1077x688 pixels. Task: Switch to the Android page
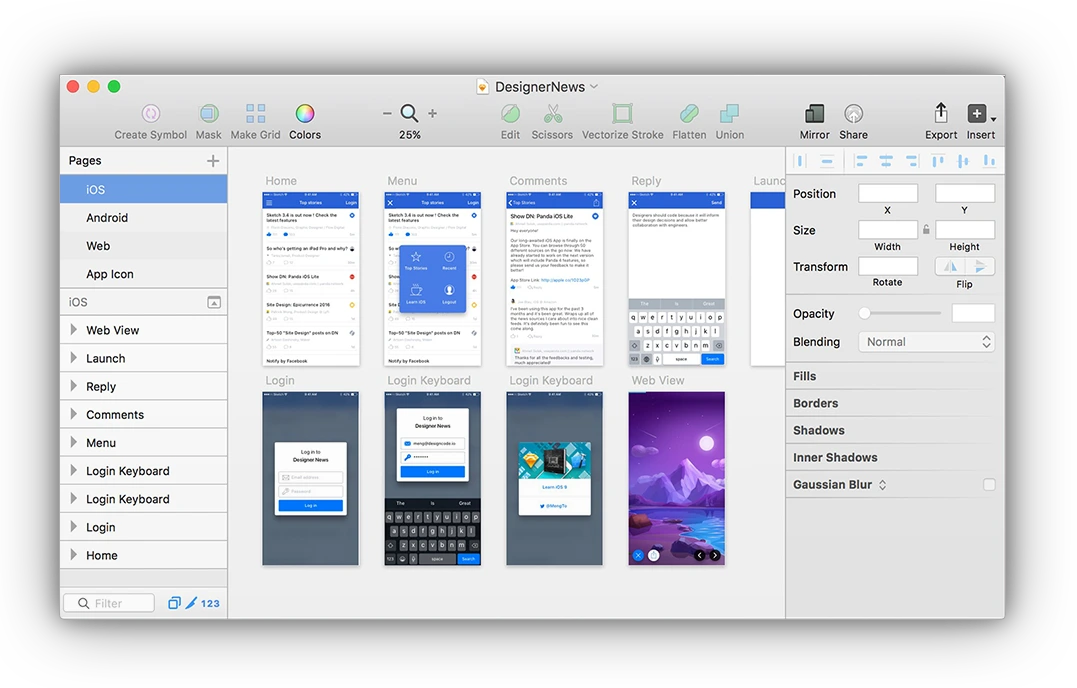107,218
